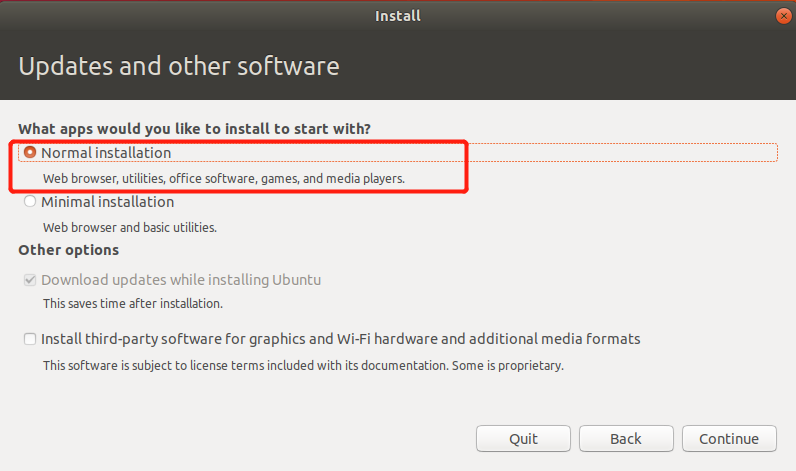Select the Minimal installation radio button

coord(30,202)
